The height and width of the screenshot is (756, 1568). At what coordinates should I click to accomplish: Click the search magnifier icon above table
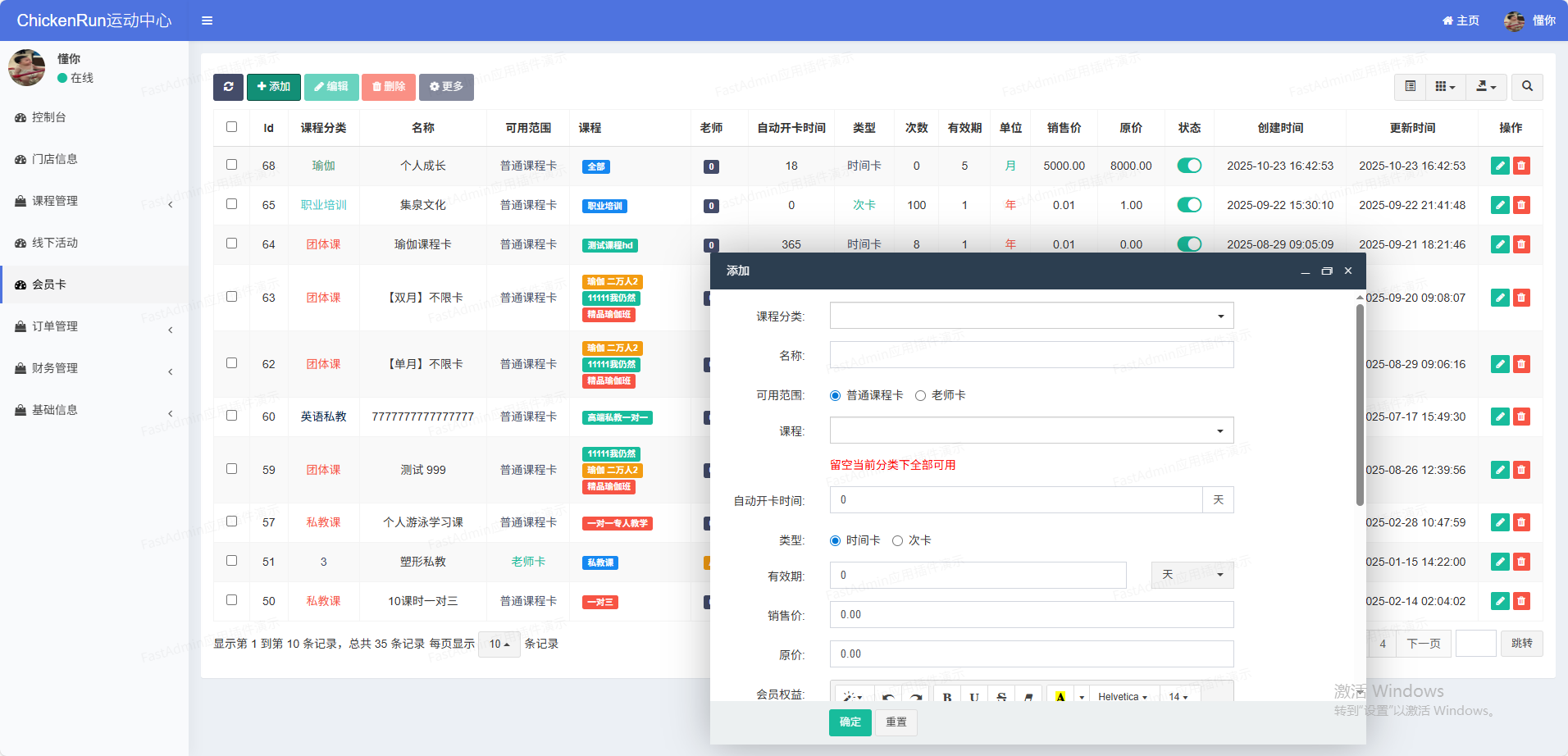click(x=1527, y=87)
